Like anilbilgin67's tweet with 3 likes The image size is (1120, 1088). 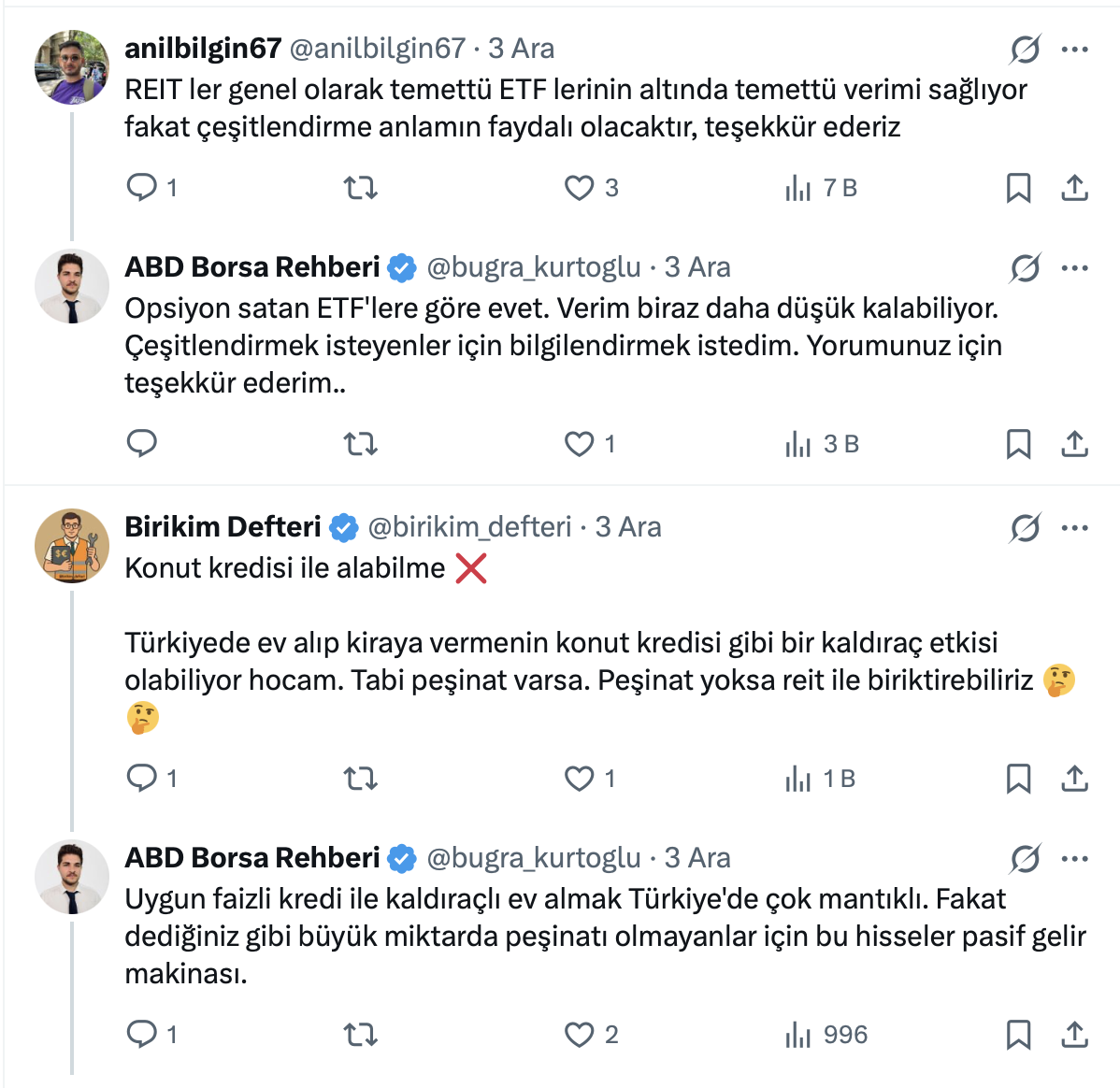(580, 188)
